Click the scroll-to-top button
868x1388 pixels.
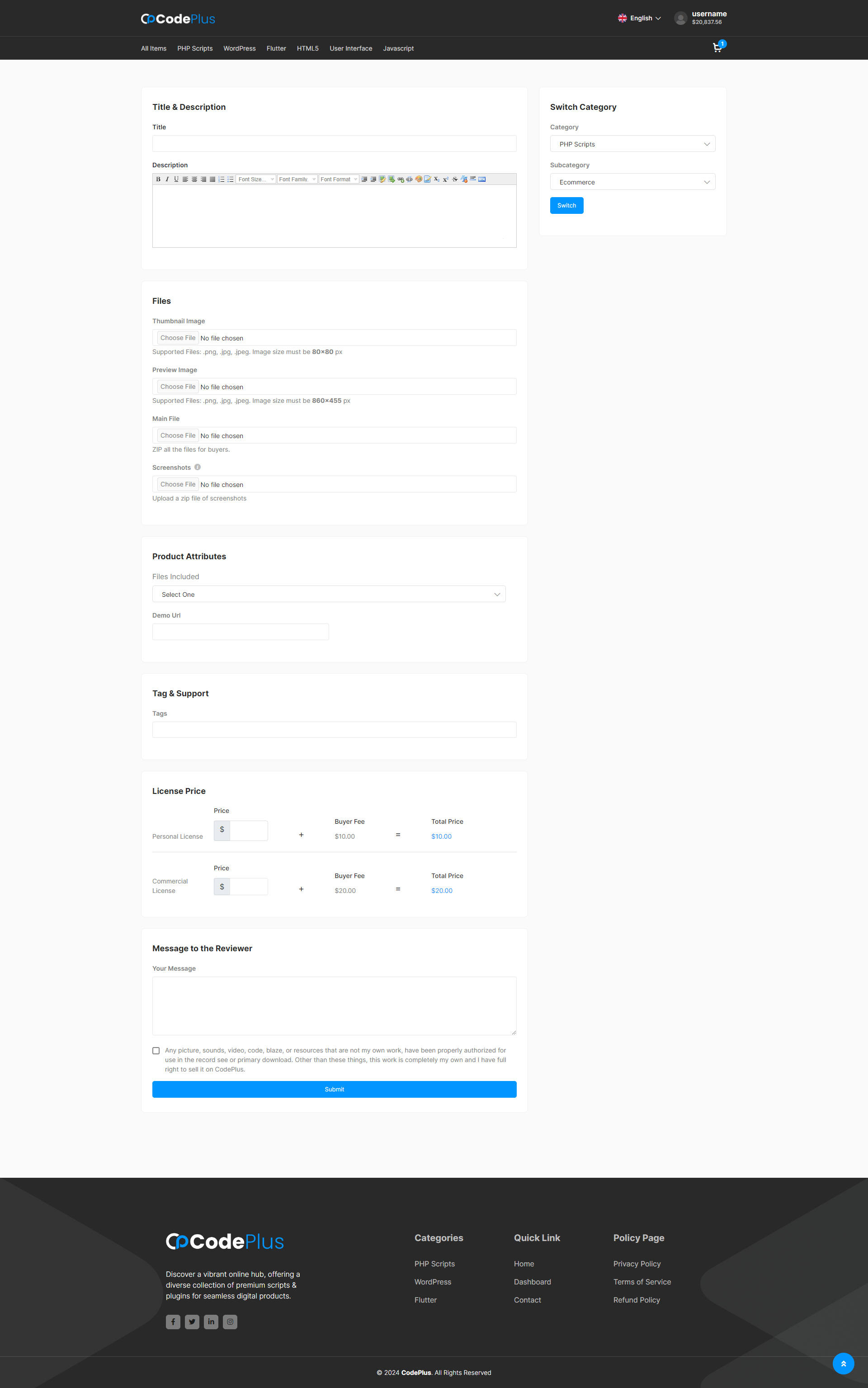[x=843, y=1363]
